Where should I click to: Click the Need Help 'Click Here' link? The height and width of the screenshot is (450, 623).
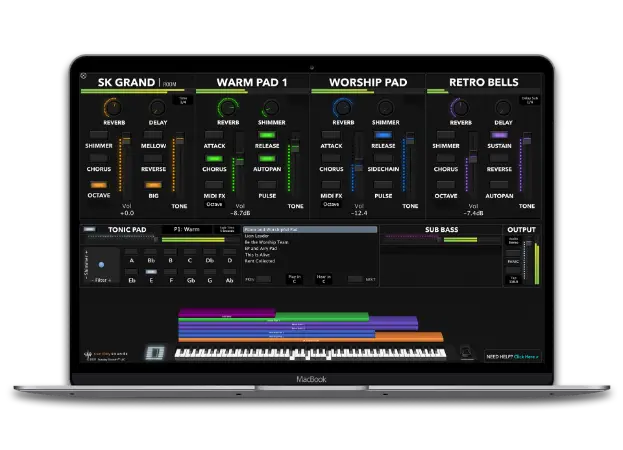coord(526,355)
